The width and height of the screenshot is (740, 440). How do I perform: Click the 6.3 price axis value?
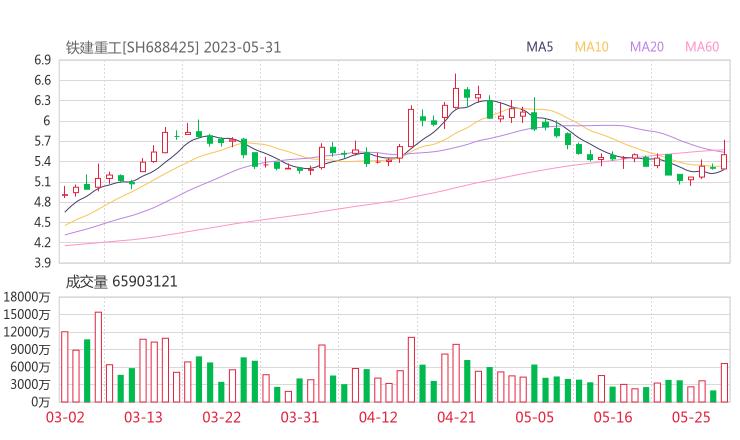[x=42, y=101]
